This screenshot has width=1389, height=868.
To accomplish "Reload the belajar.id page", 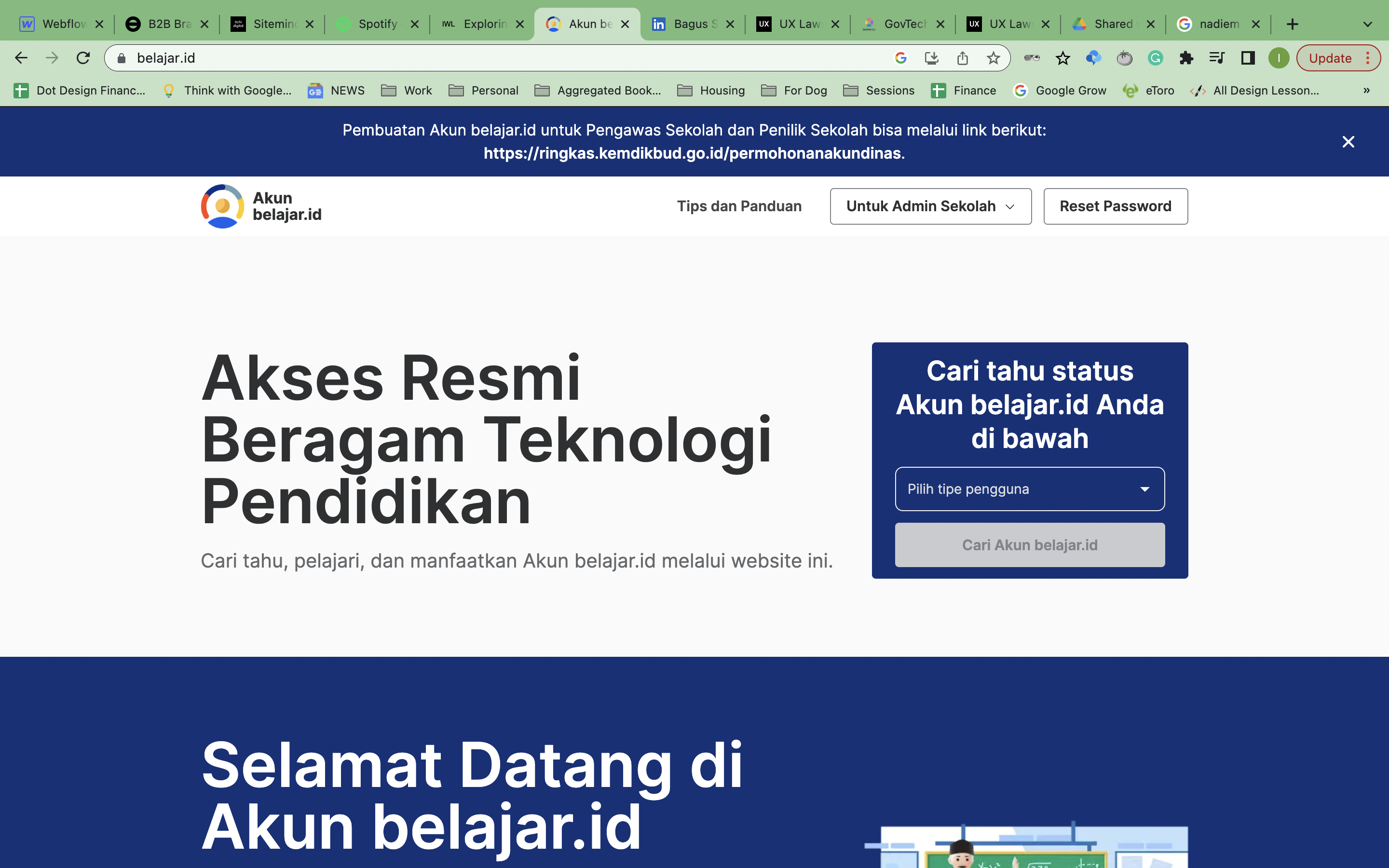I will click(83, 58).
